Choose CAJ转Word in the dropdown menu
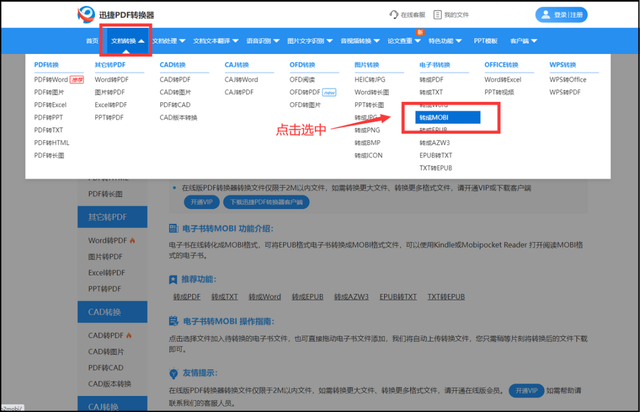 pos(241,80)
